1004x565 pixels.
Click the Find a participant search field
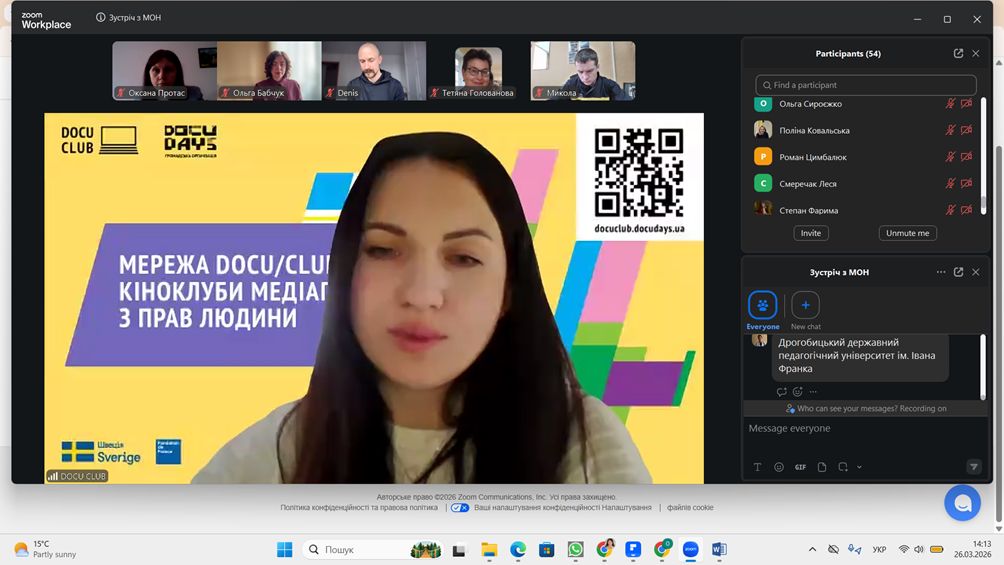click(x=866, y=85)
